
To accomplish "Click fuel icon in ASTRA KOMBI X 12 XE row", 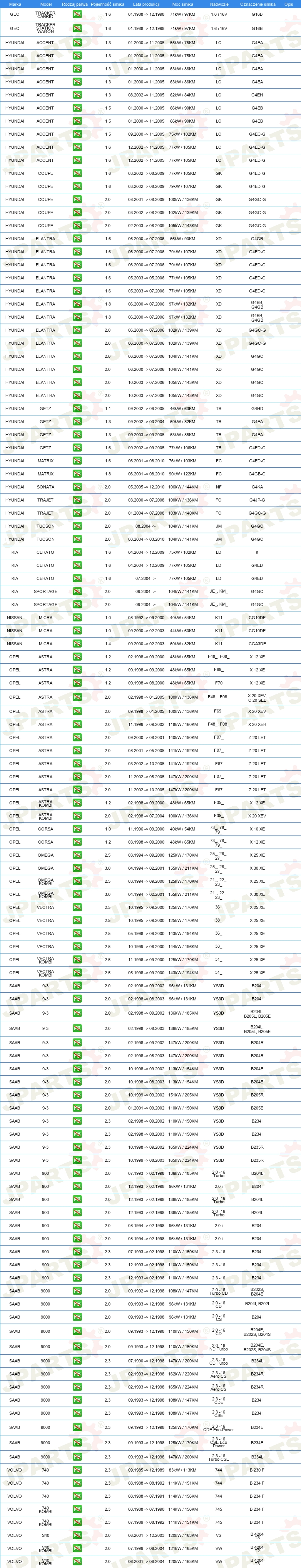I will (x=77, y=803).
